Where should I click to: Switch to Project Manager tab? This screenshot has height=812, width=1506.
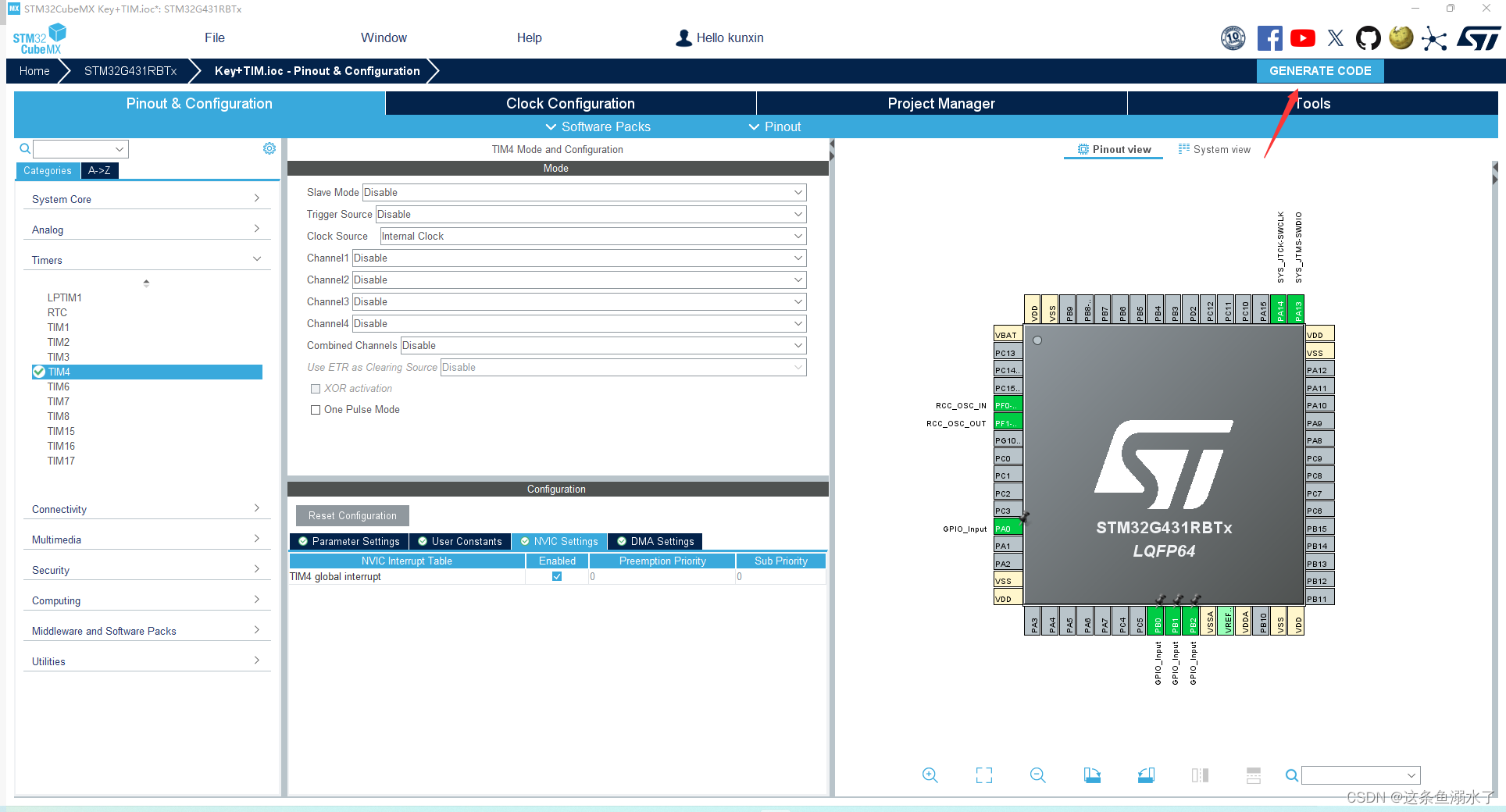tap(941, 103)
